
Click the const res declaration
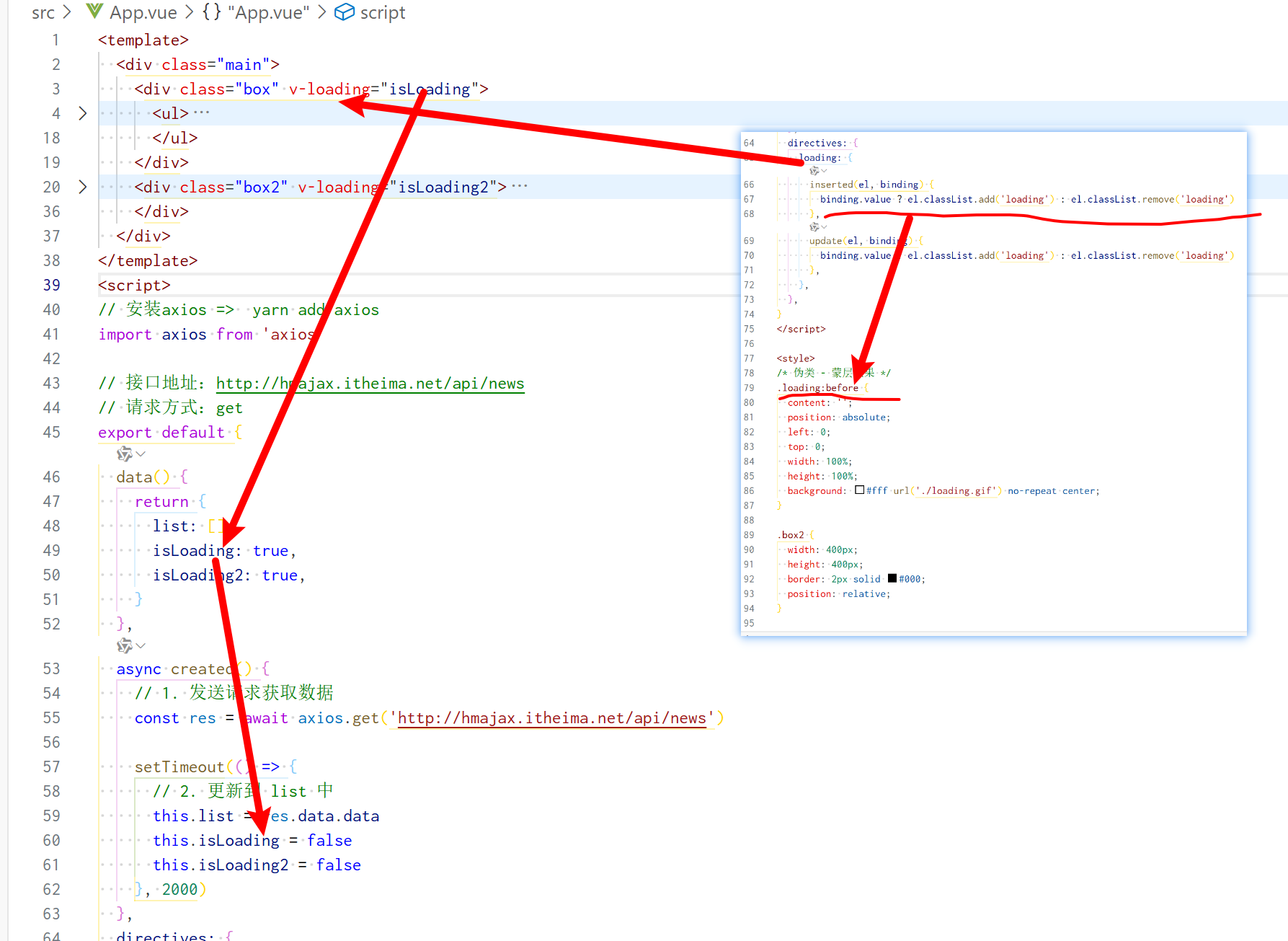175,717
